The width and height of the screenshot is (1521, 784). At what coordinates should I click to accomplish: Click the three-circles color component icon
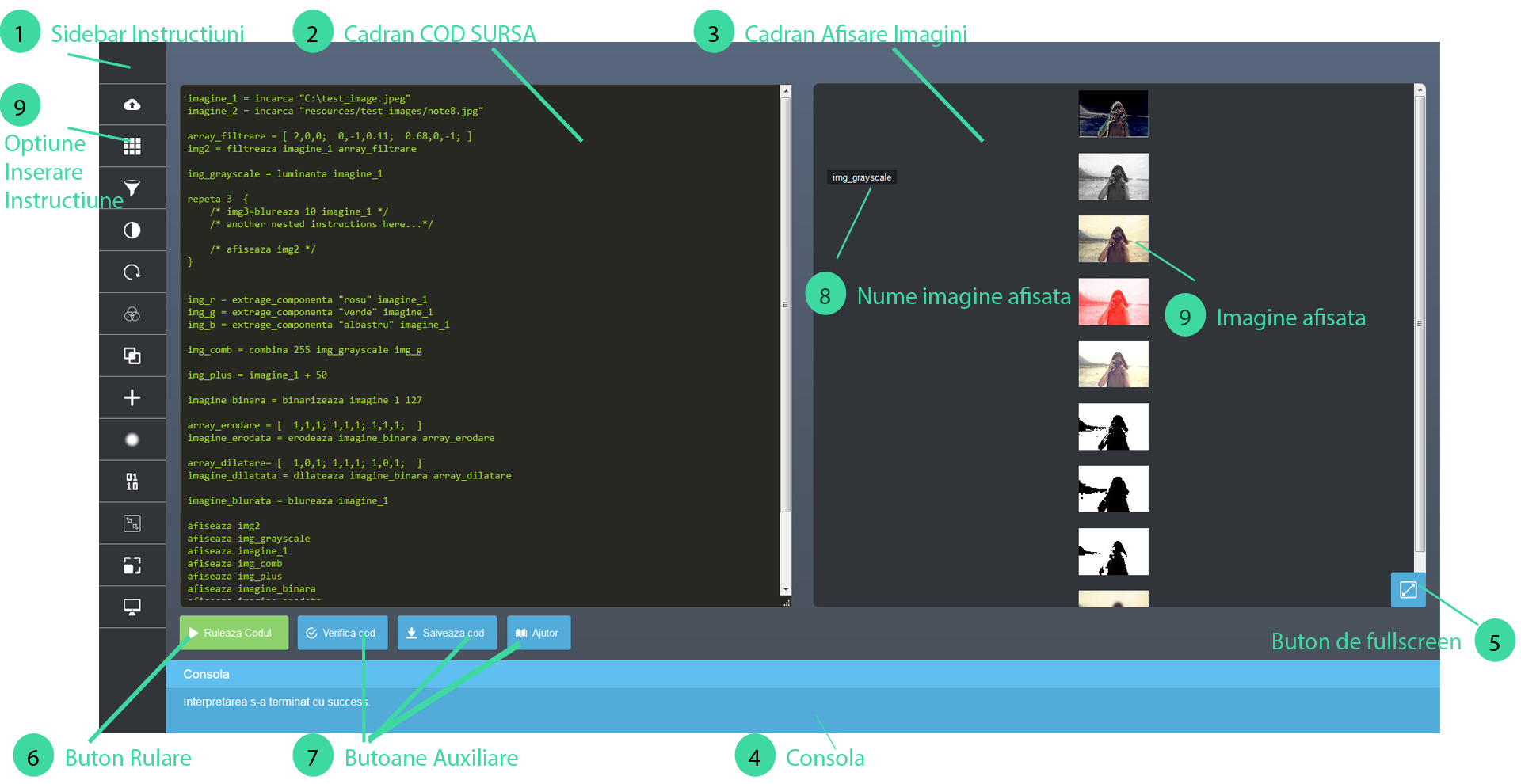(x=132, y=314)
